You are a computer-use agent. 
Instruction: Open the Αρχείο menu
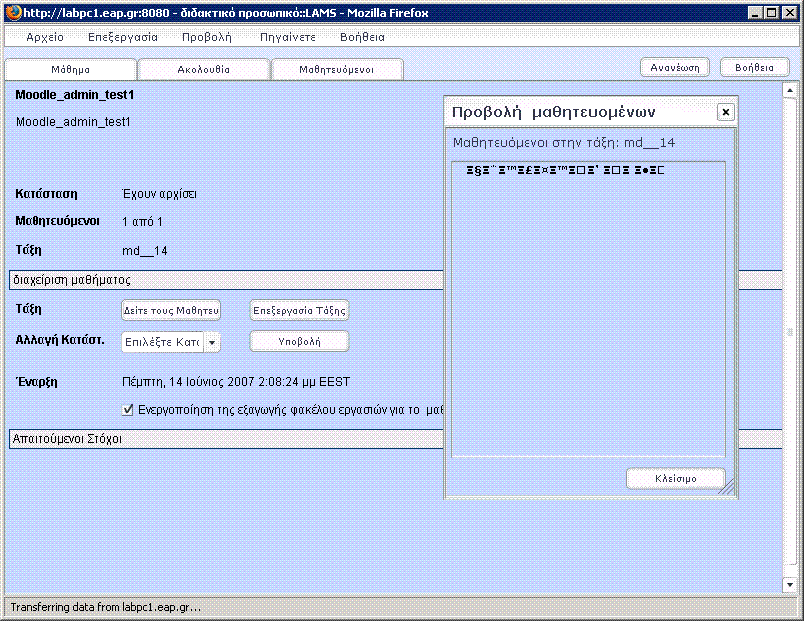(45, 37)
